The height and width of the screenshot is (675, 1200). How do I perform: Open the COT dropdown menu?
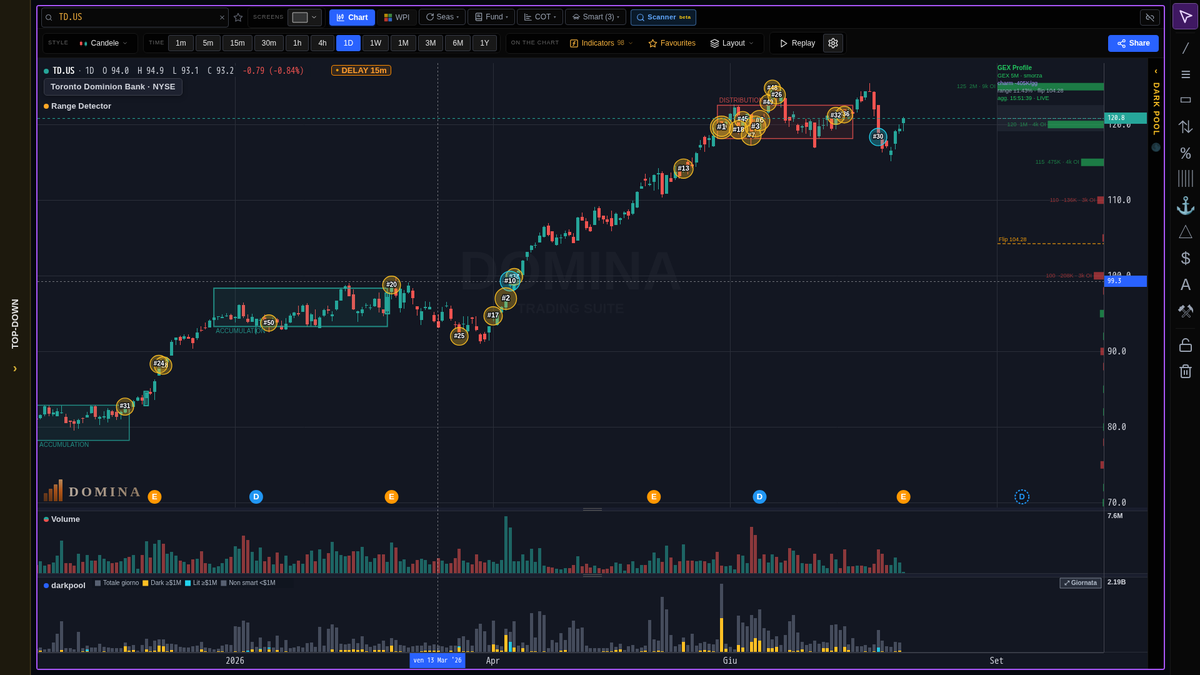point(539,17)
